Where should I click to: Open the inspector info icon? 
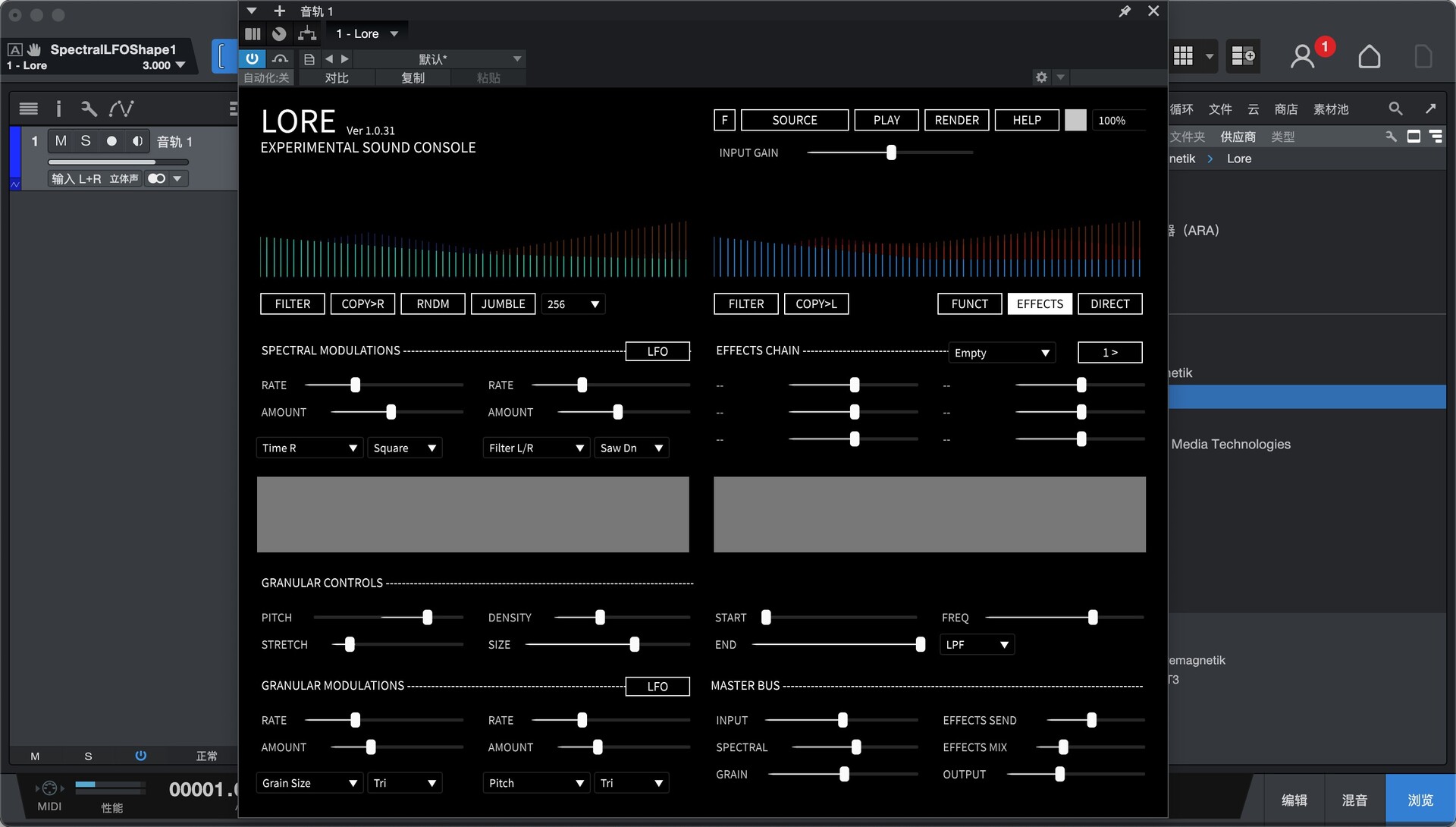pyautogui.click(x=58, y=108)
